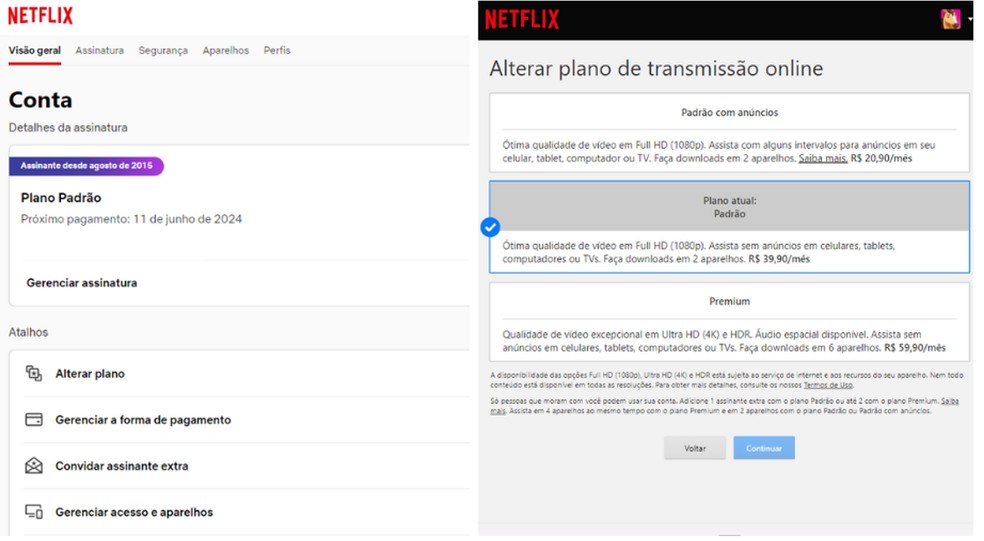Click the Voltar button
Screen dimensions: 984x541
(x=695, y=448)
